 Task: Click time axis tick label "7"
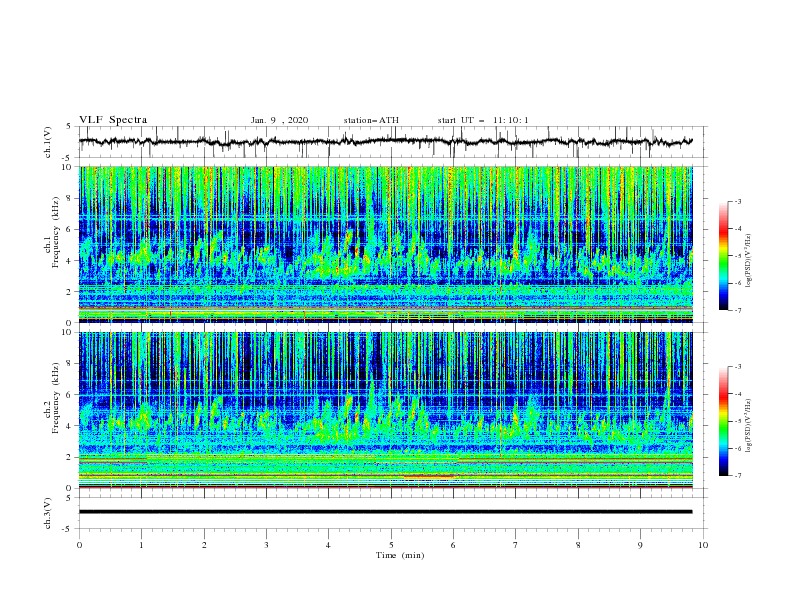pyautogui.click(x=516, y=545)
